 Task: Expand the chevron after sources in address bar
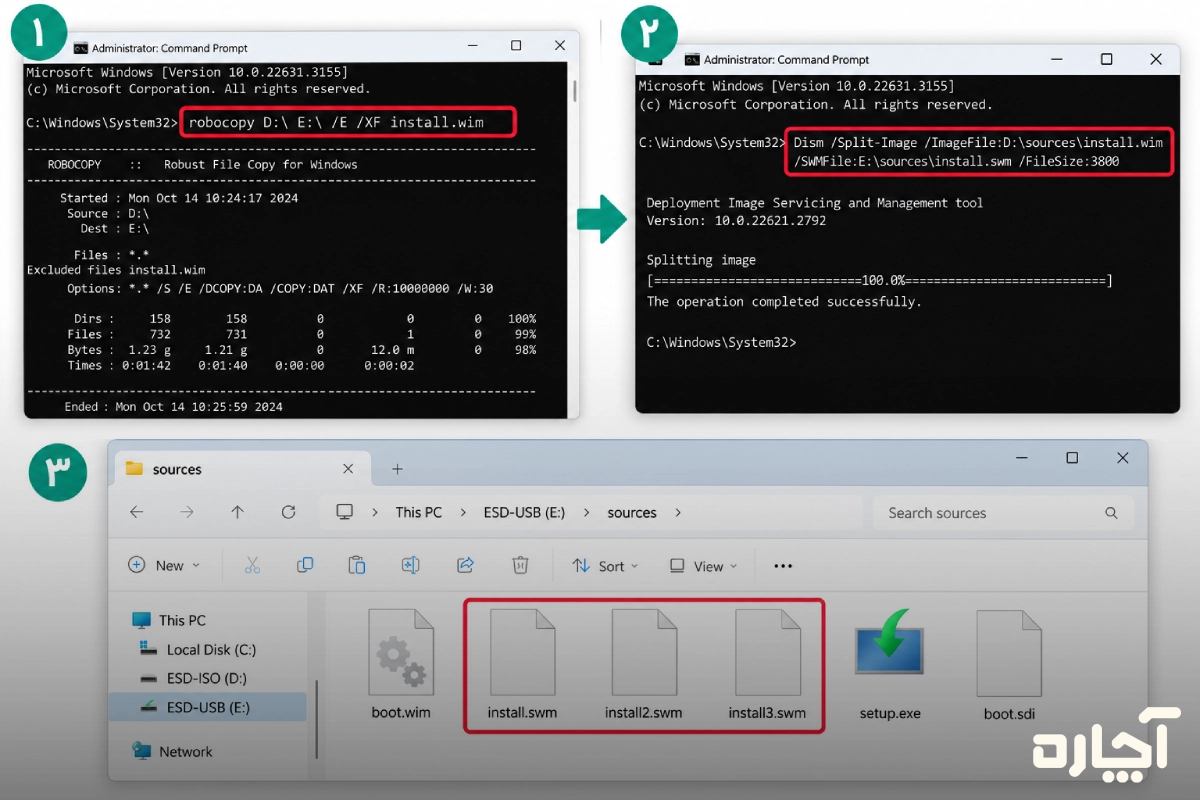coord(678,513)
